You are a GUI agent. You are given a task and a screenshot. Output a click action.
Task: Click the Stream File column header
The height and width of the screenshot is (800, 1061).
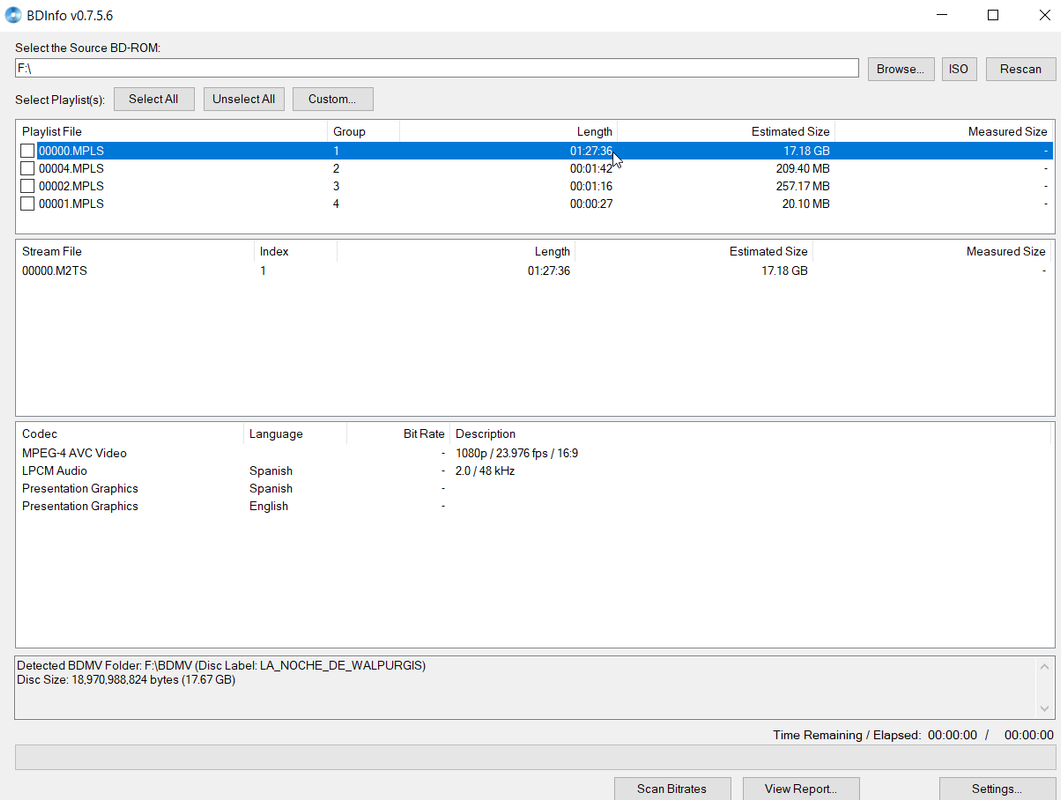point(135,251)
